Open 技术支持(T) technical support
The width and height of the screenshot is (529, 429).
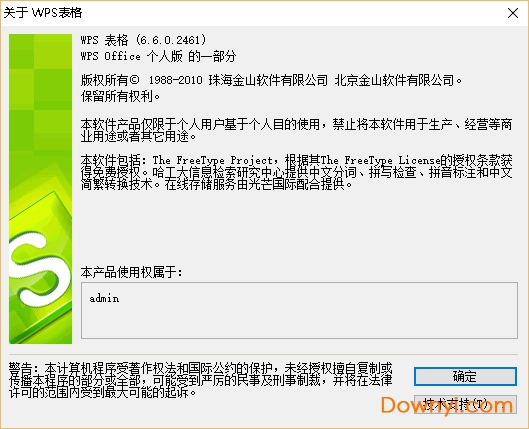tap(465, 404)
